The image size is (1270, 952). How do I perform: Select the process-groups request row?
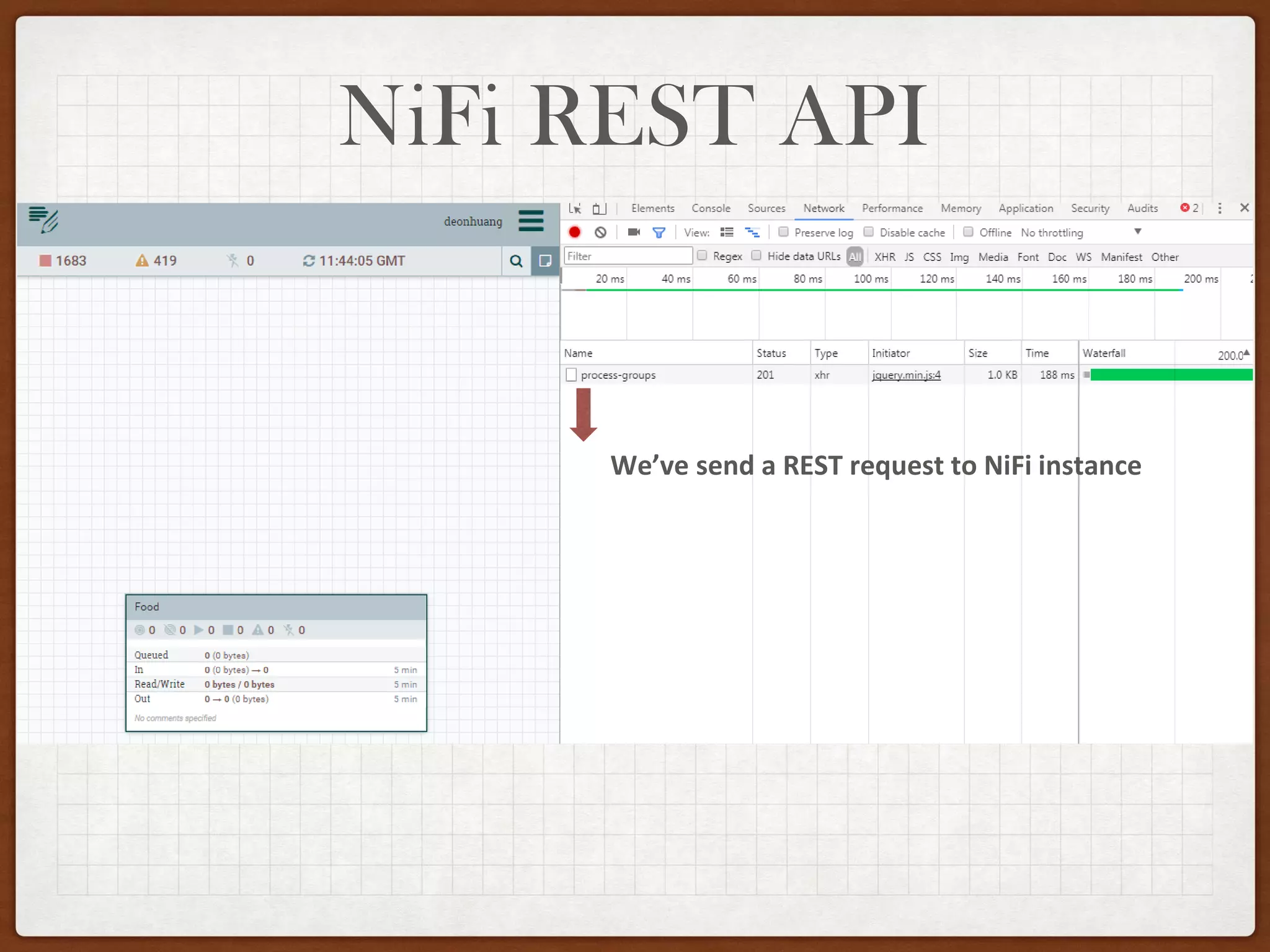pyautogui.click(x=907, y=375)
